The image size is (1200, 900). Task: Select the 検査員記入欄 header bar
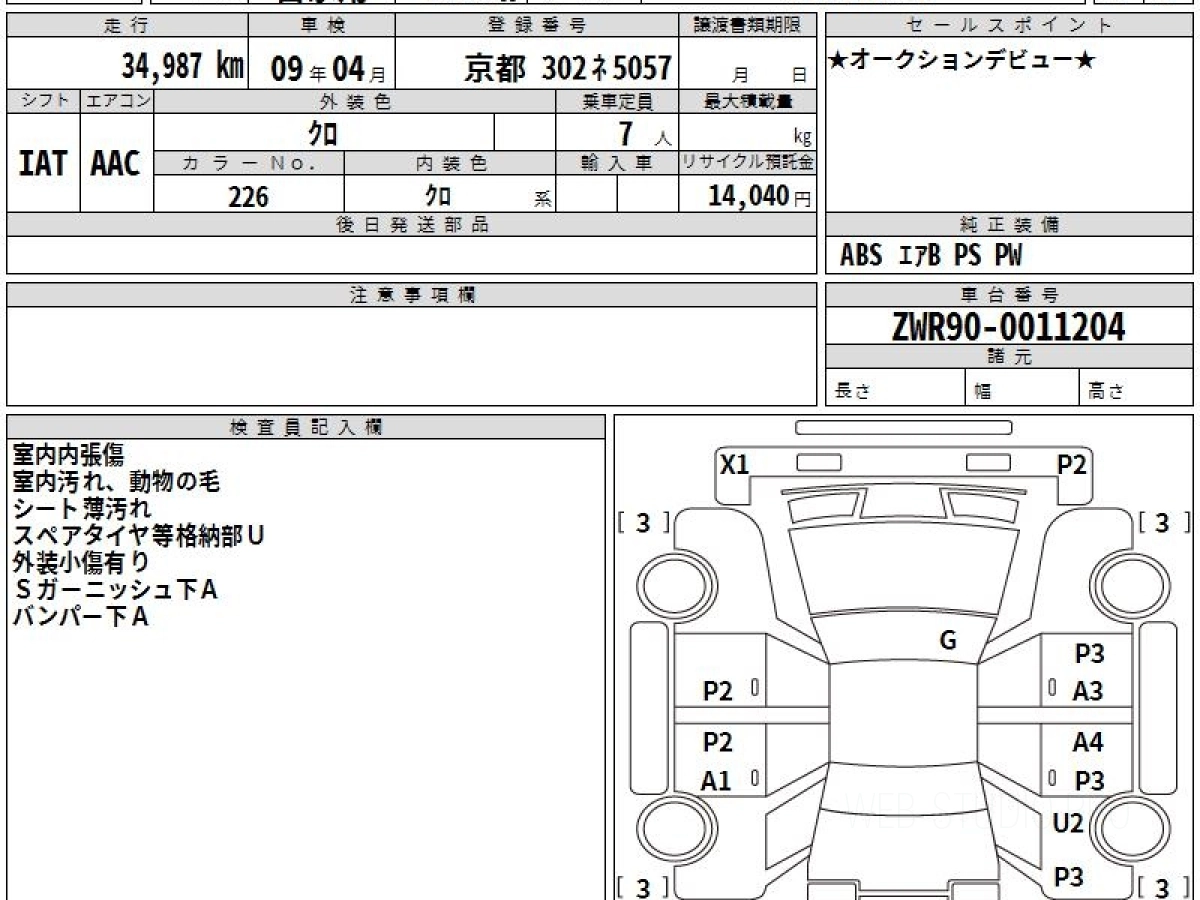tap(306, 427)
